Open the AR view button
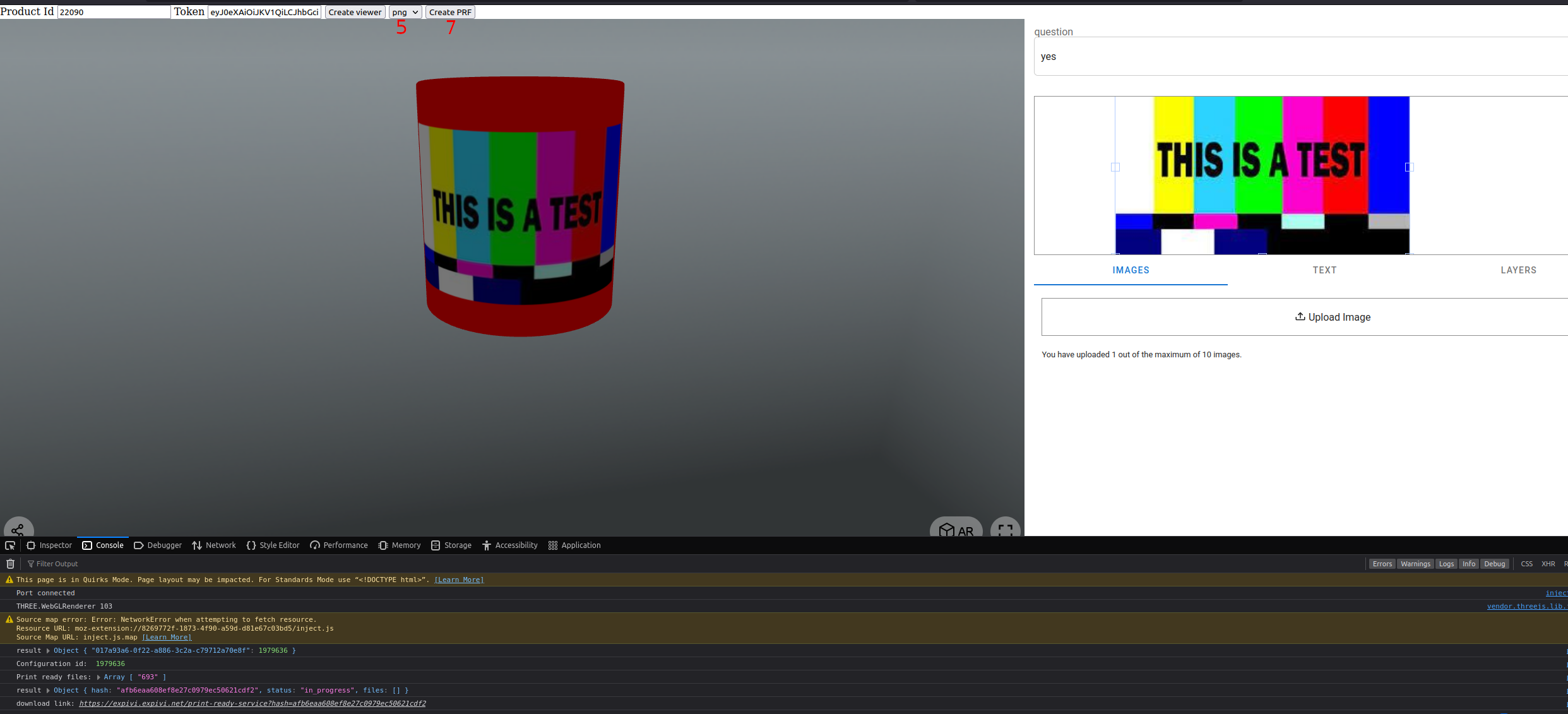The image size is (1568, 714). coord(956,529)
